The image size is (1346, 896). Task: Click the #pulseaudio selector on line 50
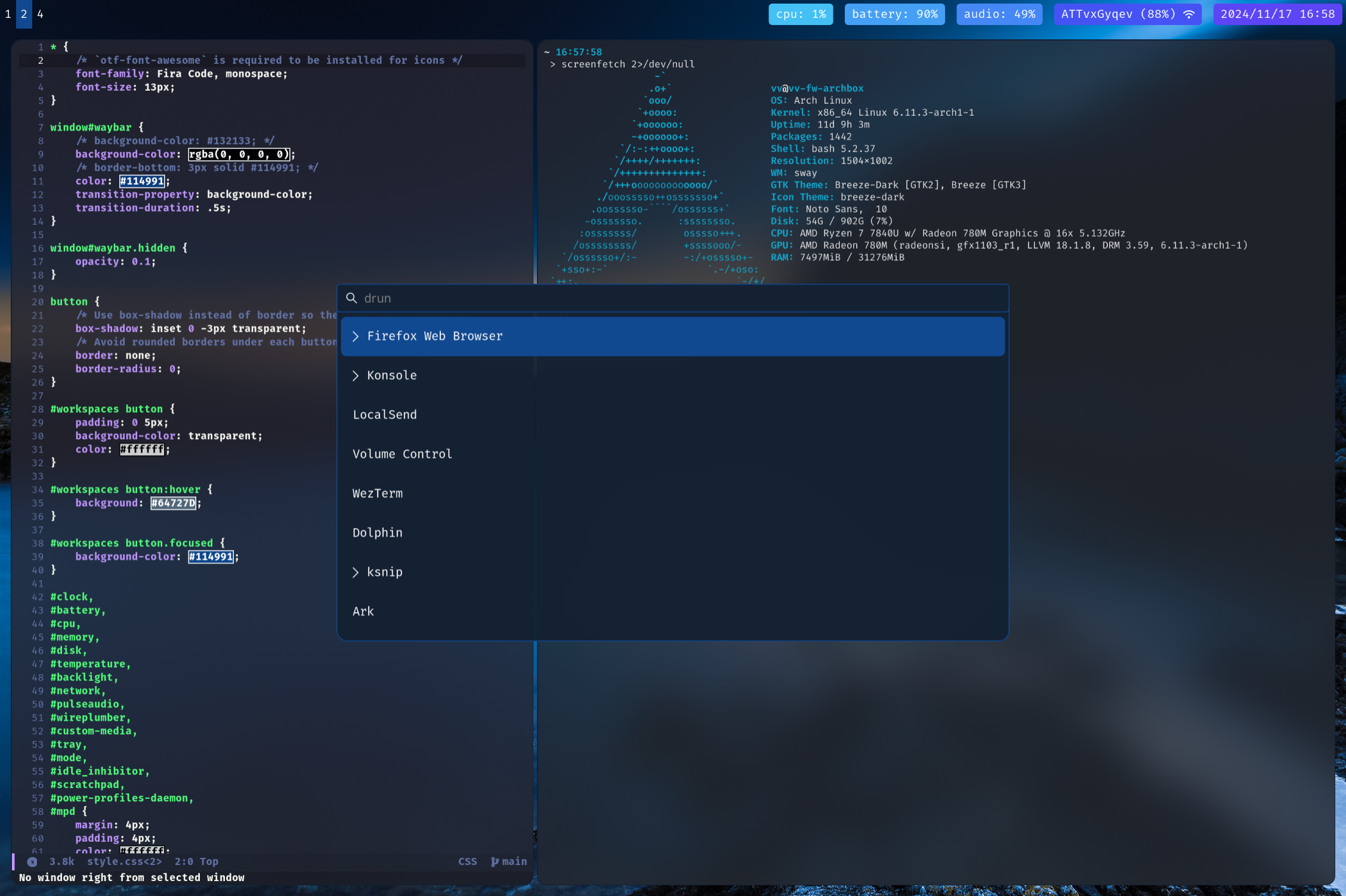click(x=87, y=705)
